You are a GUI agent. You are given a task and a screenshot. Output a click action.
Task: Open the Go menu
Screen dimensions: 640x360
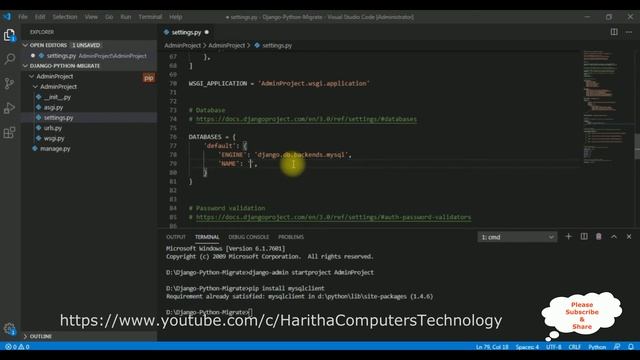[109, 17]
